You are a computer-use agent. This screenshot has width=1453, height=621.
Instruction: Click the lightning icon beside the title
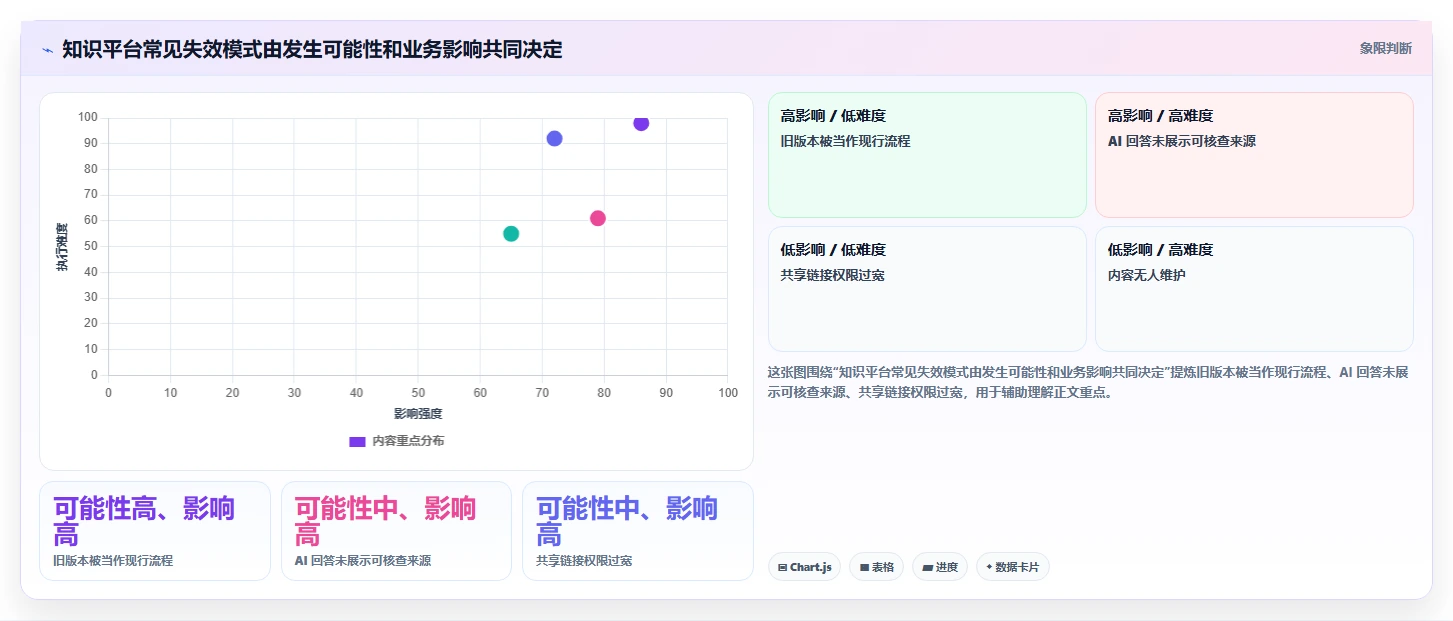pos(47,49)
